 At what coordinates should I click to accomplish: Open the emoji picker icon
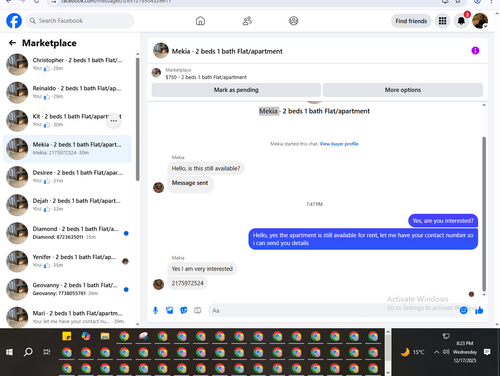coord(464,310)
